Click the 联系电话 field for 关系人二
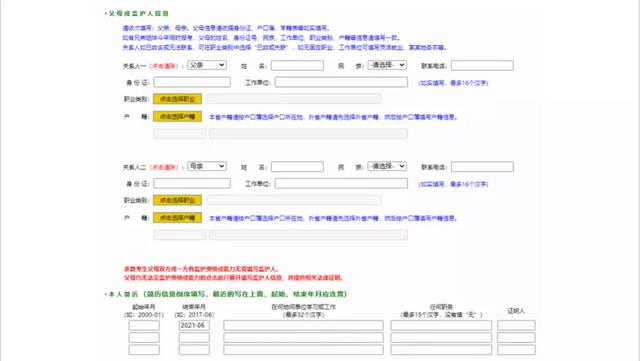Viewport: 640px width, 361px height. point(482,167)
